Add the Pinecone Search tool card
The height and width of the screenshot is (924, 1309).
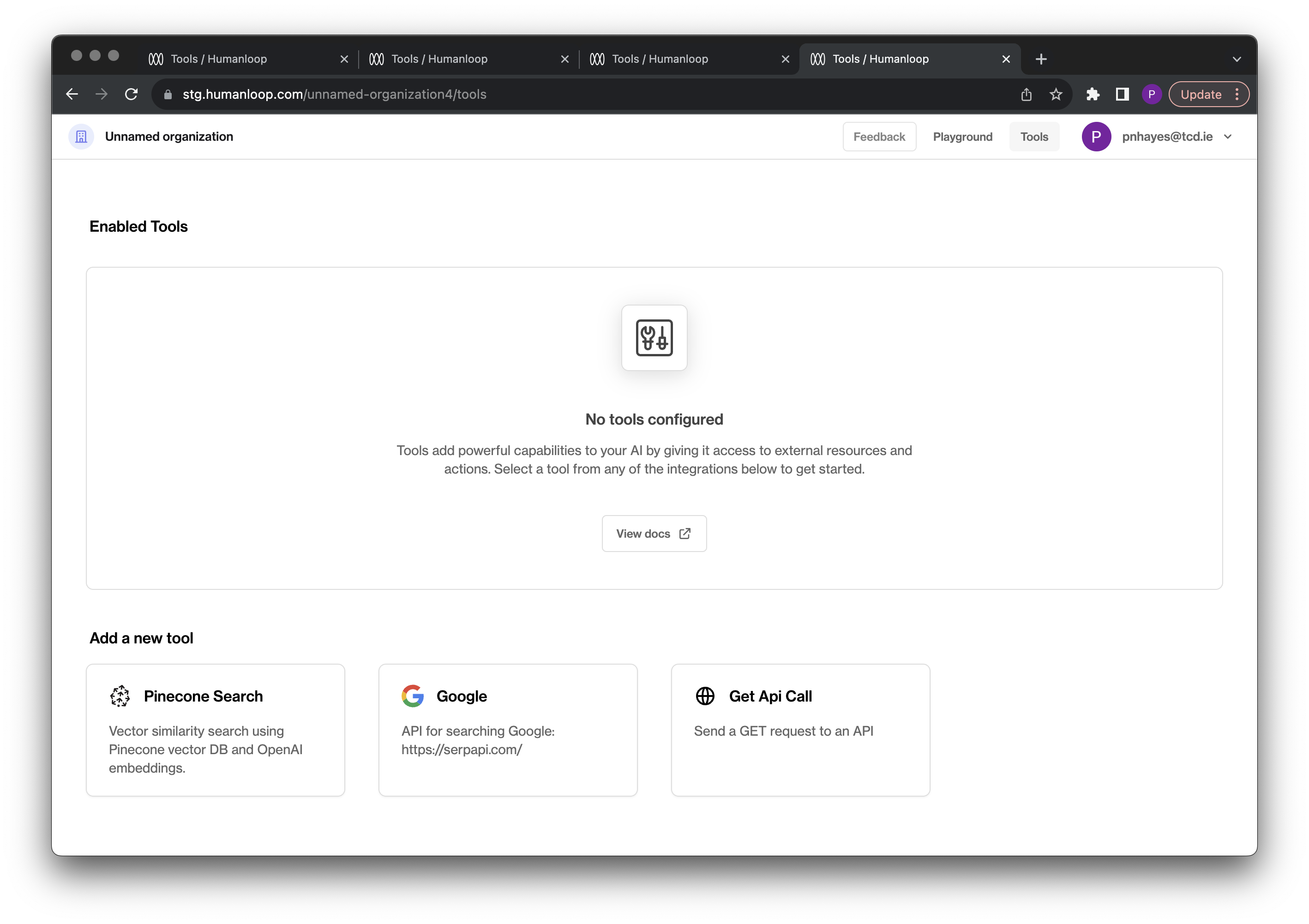216,730
